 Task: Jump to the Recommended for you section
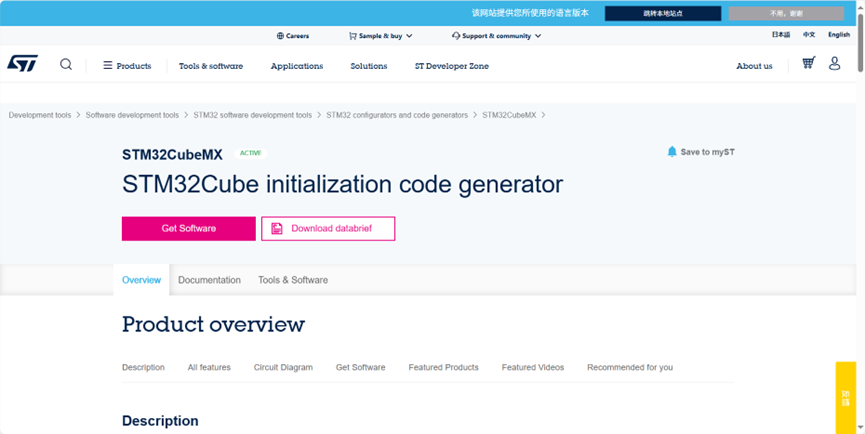(630, 367)
